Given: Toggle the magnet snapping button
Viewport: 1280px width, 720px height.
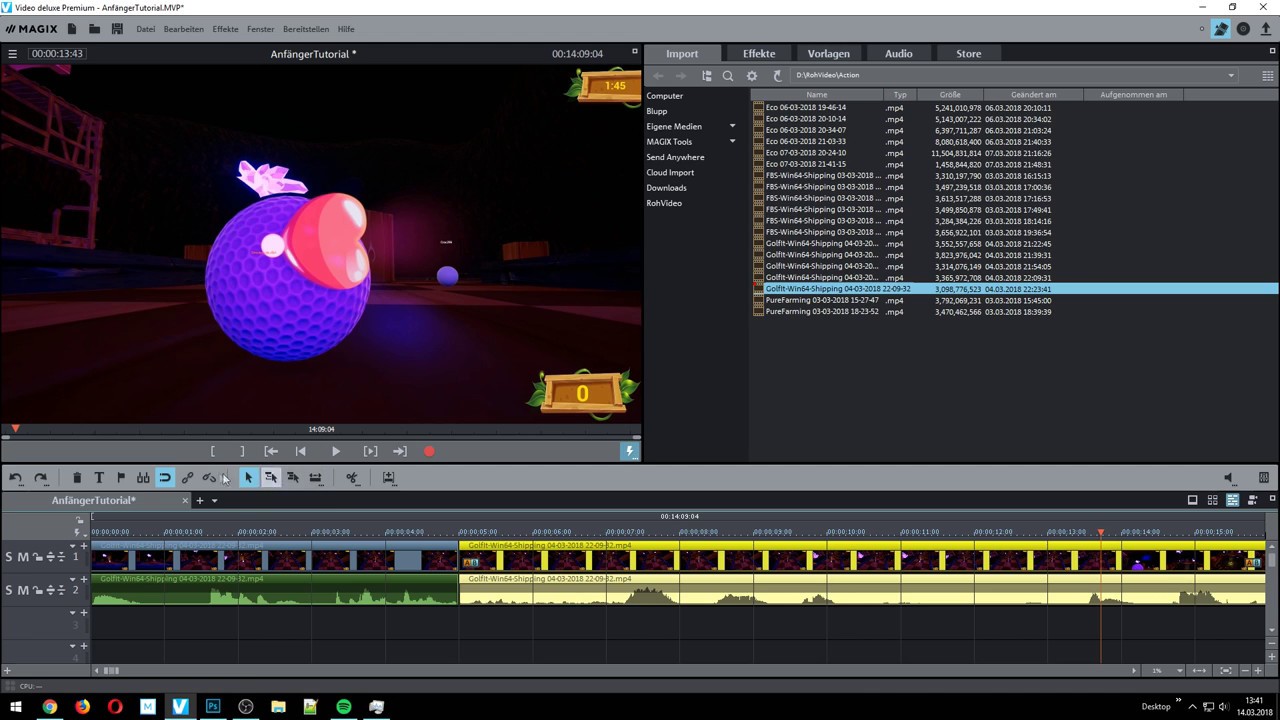Looking at the screenshot, I should (165, 478).
